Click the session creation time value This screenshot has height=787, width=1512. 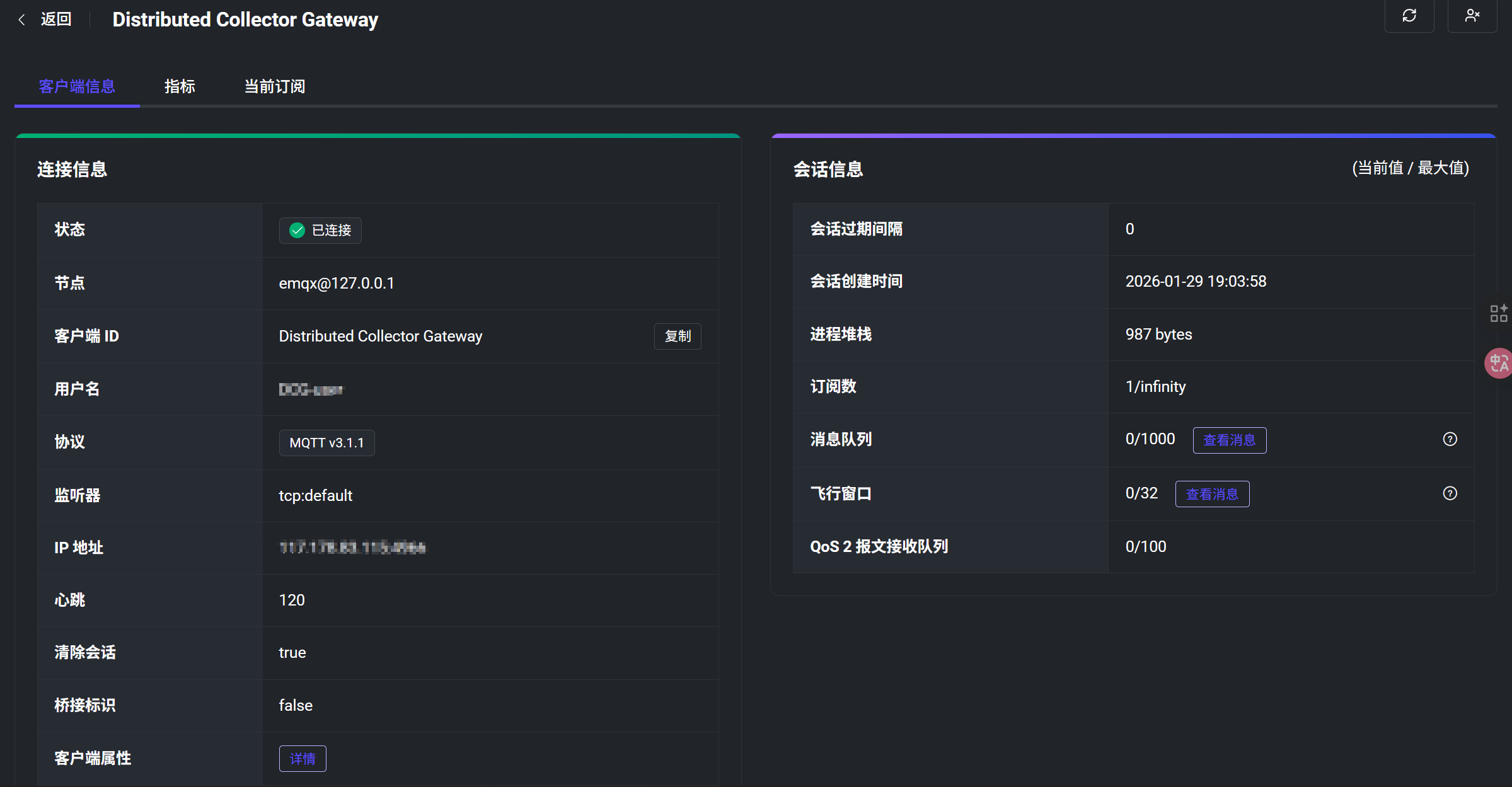(x=1196, y=282)
